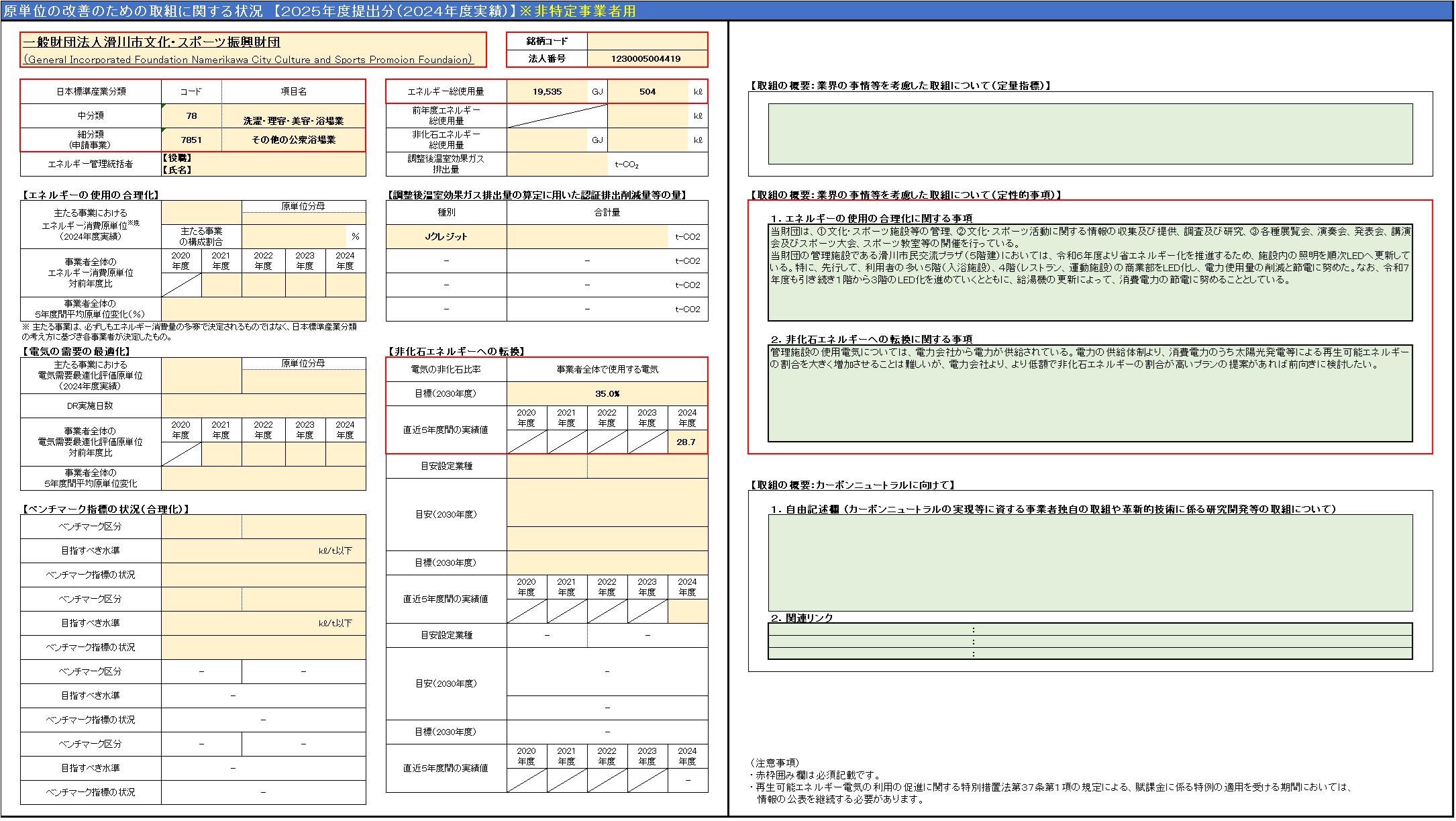Click the energy total kl value 504
This screenshot has height=821, width=1456.
click(x=647, y=92)
